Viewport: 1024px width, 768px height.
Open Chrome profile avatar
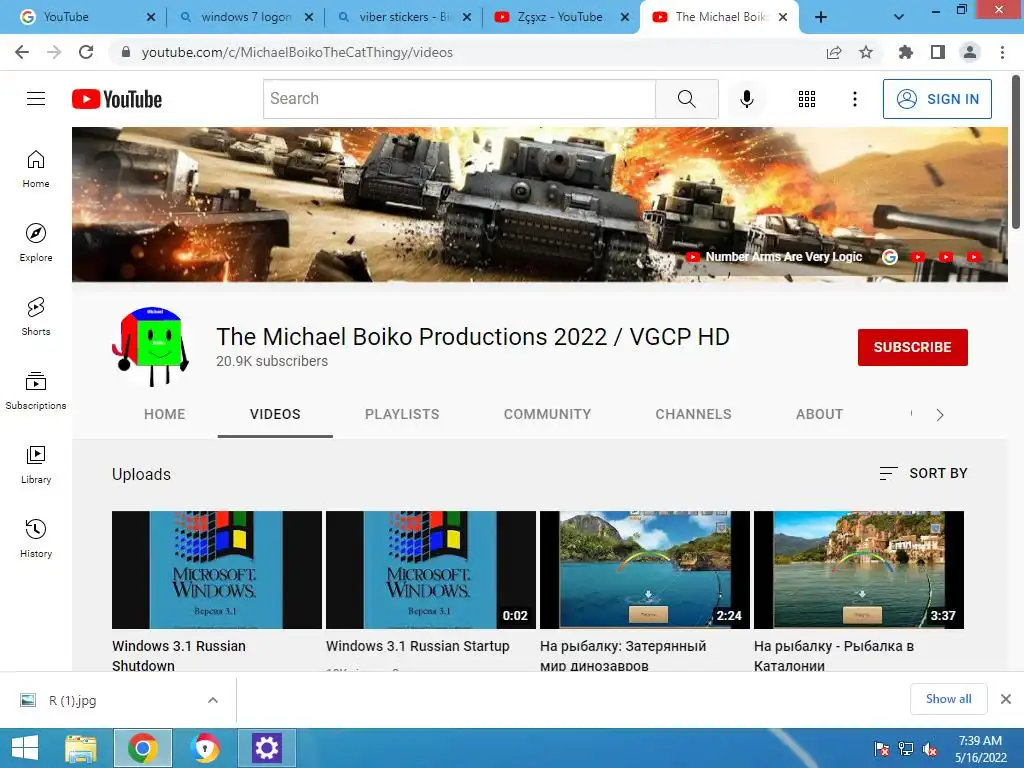point(970,52)
